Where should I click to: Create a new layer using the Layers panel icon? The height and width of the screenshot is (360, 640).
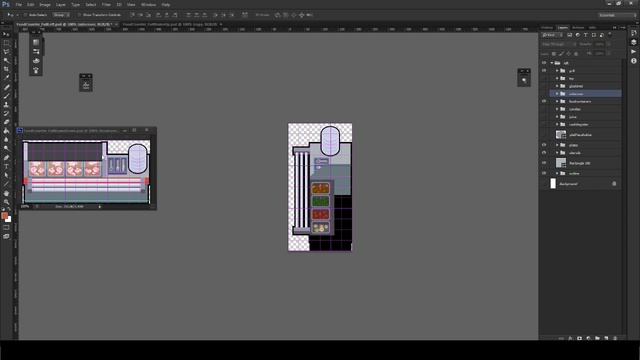(606, 338)
